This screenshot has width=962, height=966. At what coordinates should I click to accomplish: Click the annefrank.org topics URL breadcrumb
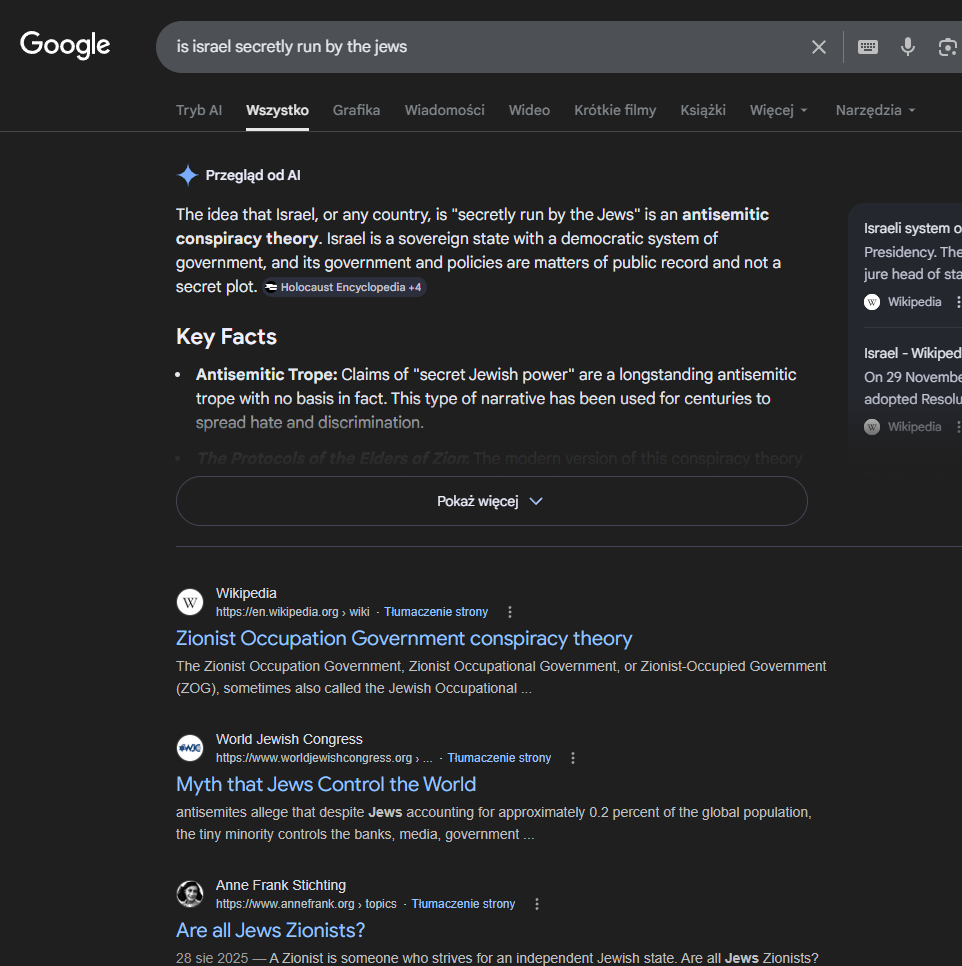[306, 904]
